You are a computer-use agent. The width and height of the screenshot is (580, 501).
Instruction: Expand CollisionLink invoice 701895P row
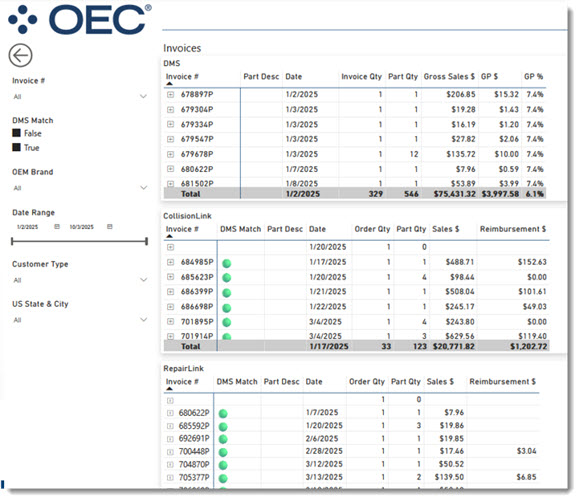click(x=170, y=322)
